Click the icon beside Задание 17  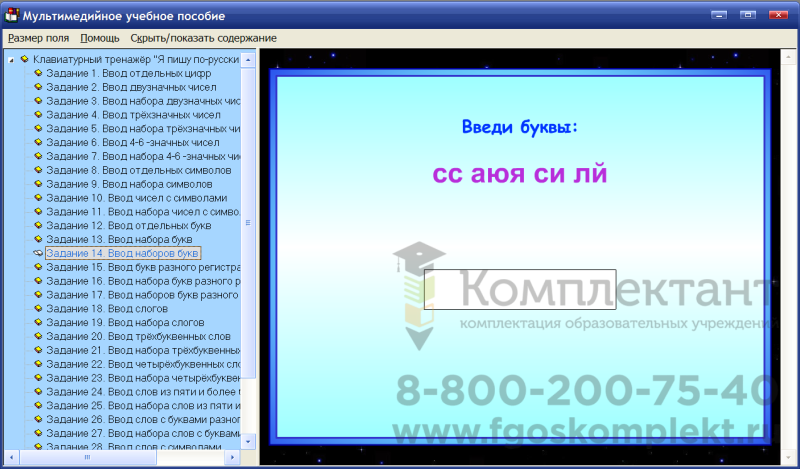coord(38,294)
